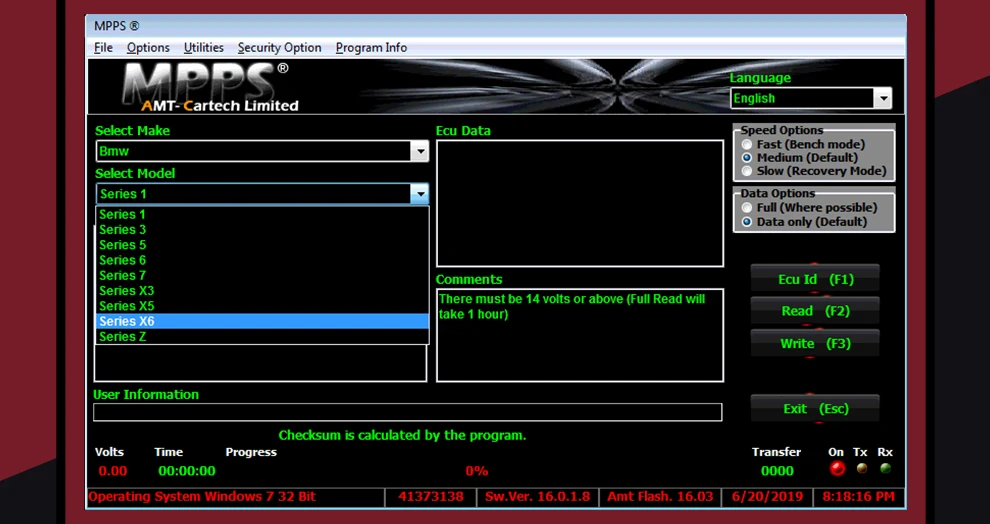990x524 pixels.
Task: Open the Security Option menu
Action: pyautogui.click(x=279, y=47)
